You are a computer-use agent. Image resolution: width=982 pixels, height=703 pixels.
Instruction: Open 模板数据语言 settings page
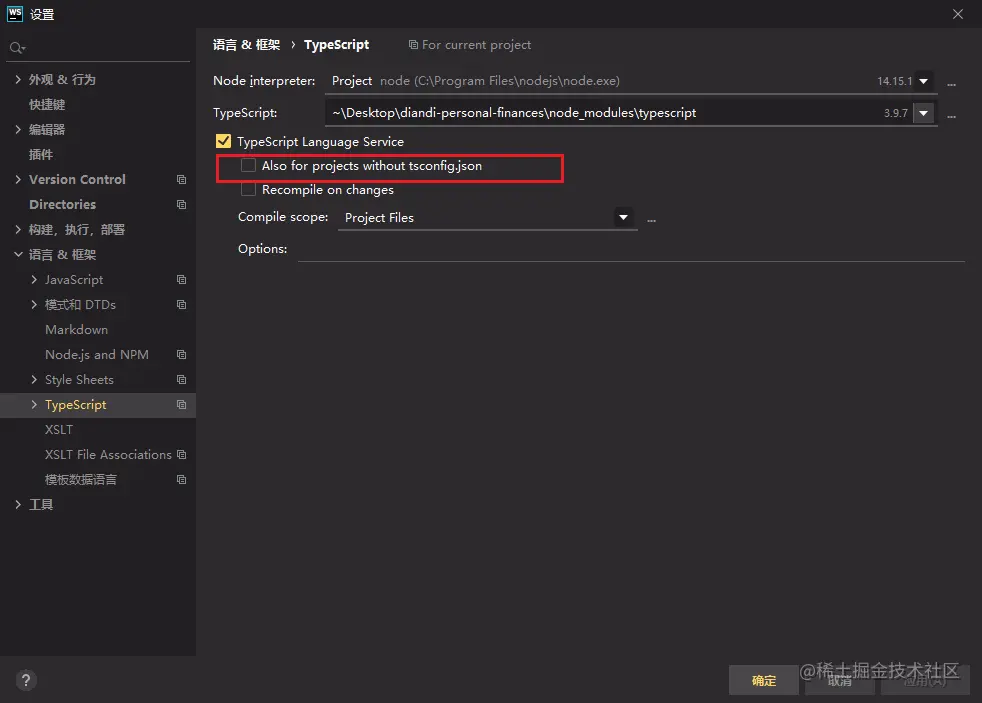coord(81,480)
